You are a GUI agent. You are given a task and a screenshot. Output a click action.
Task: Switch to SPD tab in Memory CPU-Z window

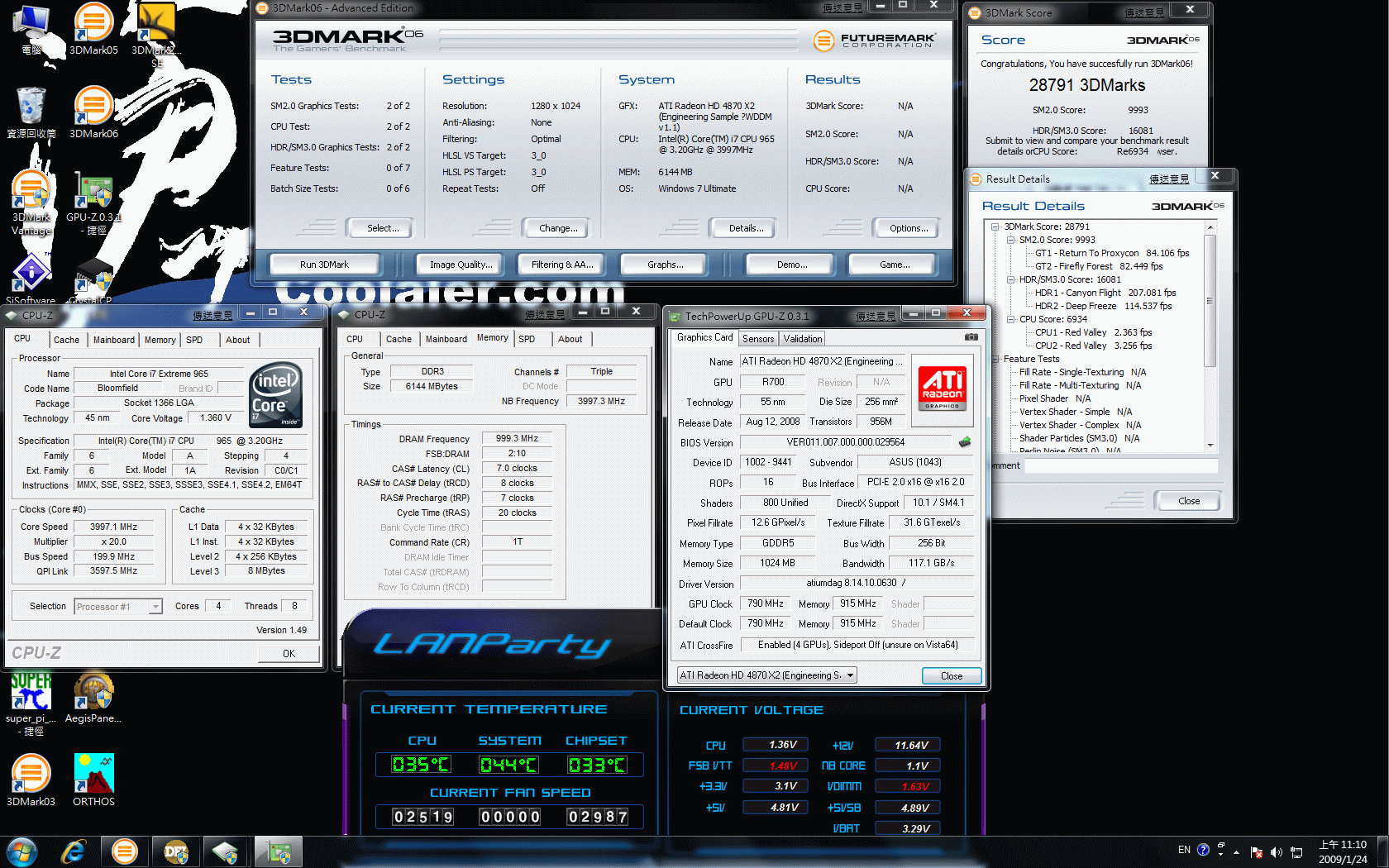(x=527, y=339)
